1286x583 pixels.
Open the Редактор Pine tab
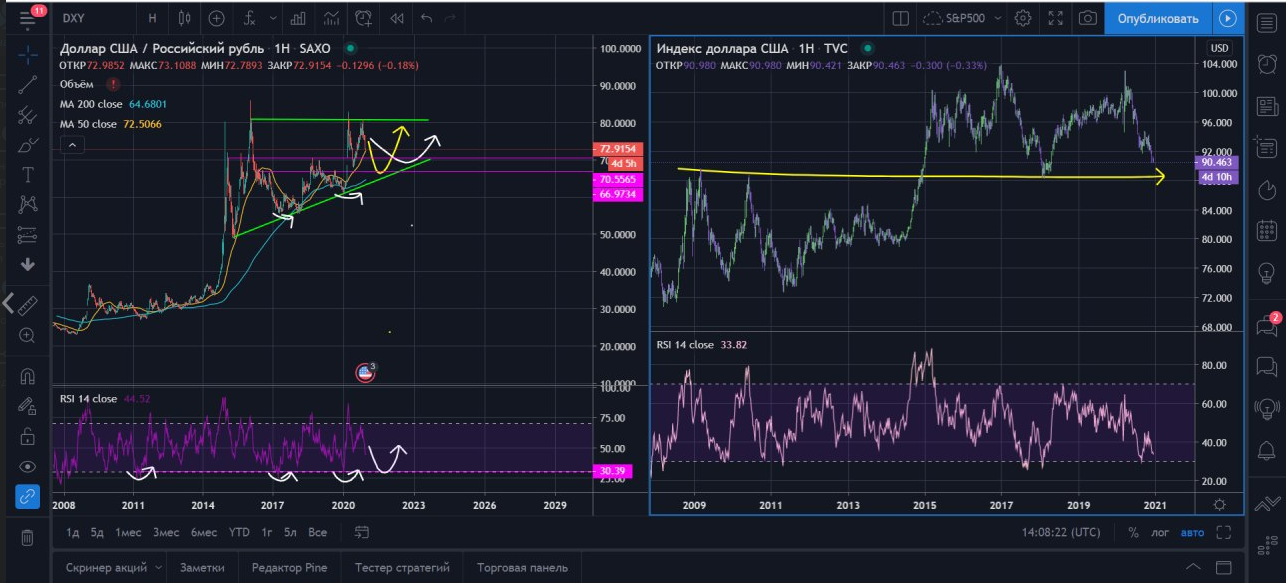coord(289,568)
